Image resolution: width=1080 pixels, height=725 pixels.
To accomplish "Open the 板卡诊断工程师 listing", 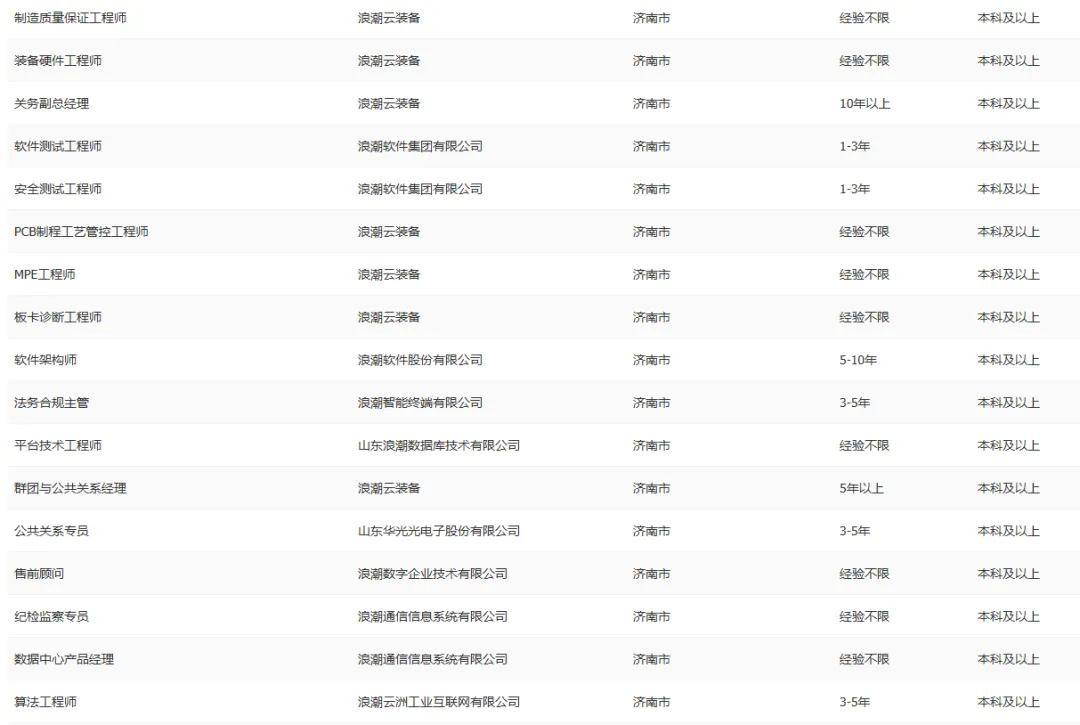I will click(x=58, y=317).
